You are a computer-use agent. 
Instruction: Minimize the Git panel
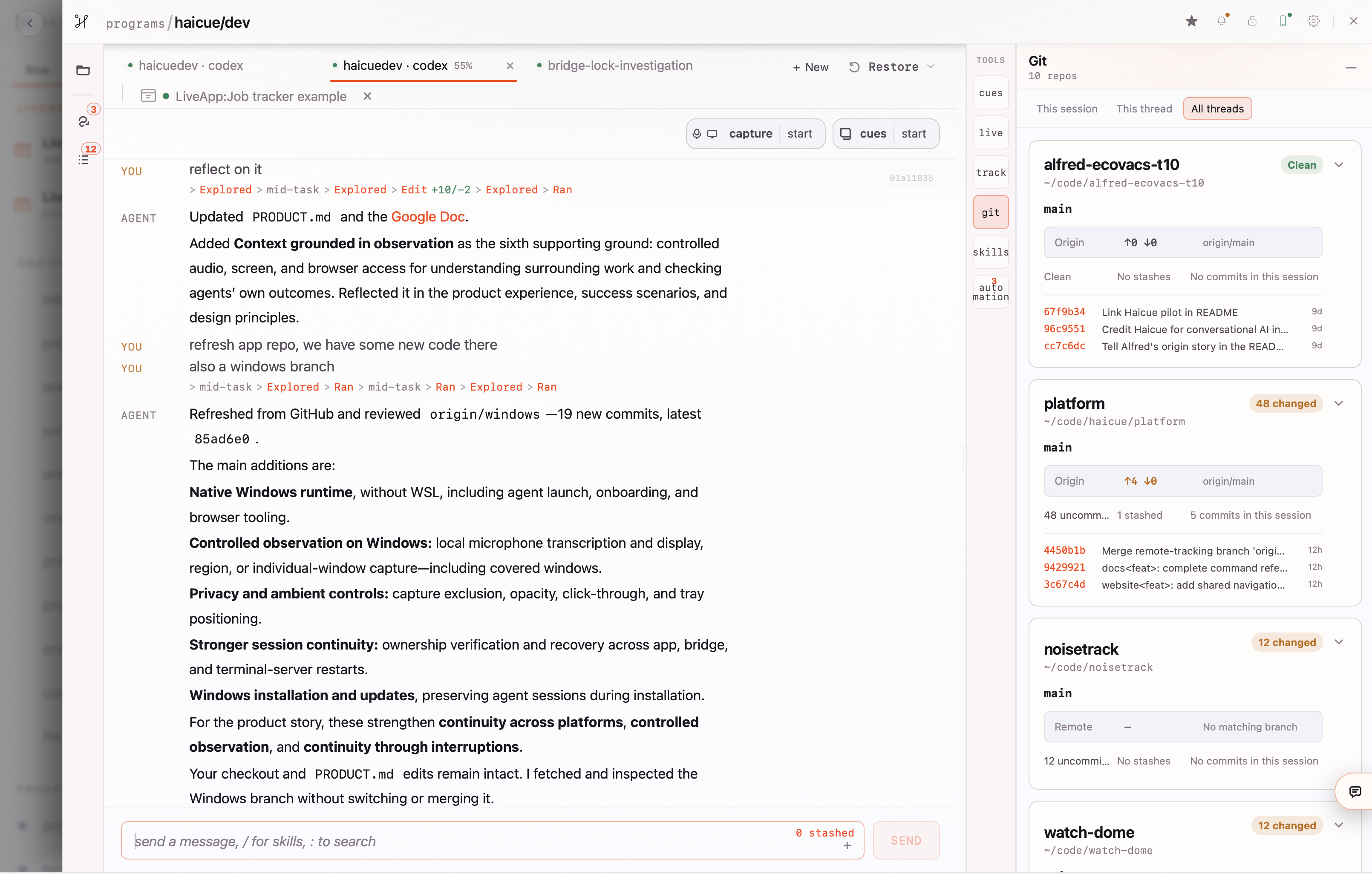1351,68
